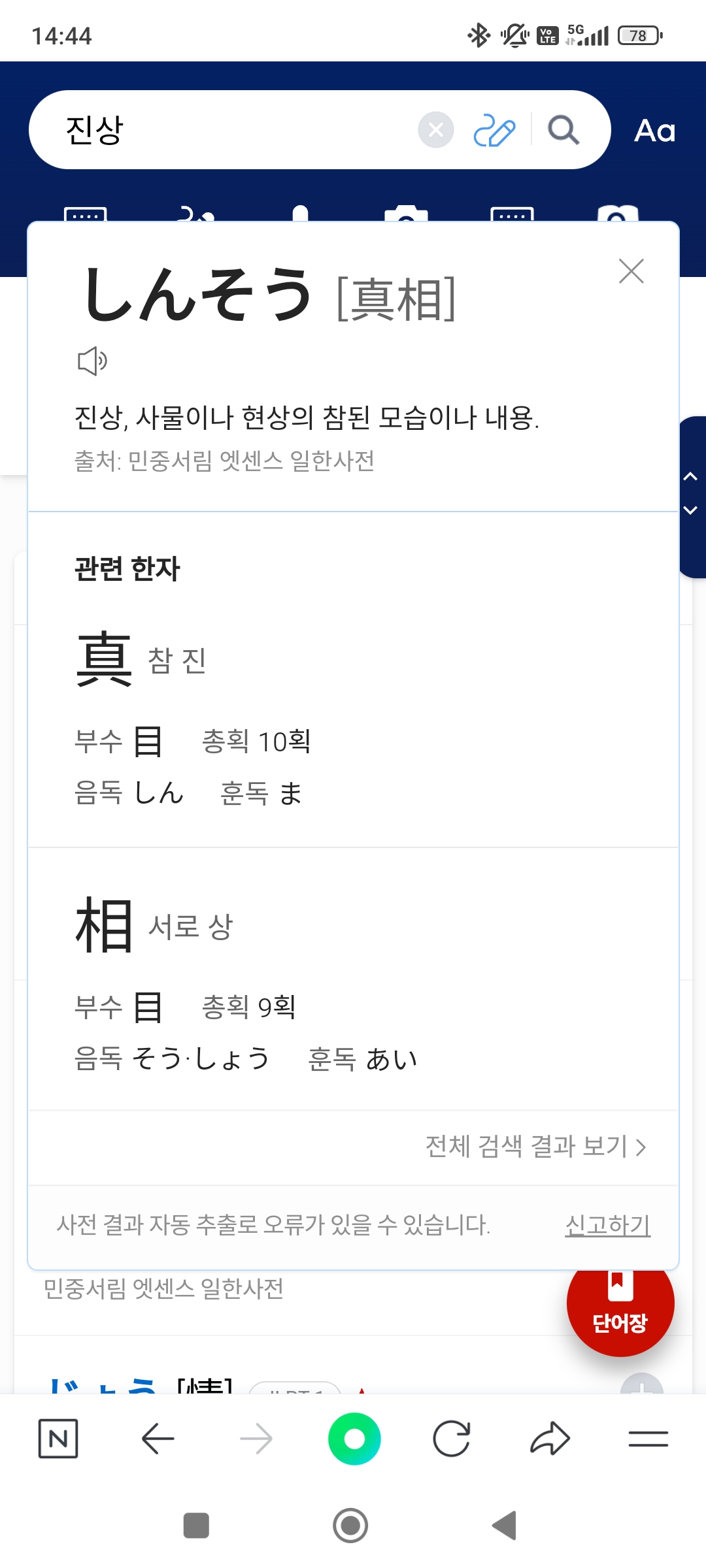The width and height of the screenshot is (706, 1568).
Task: Click the up chevron on side panel
Action: pos(690,476)
